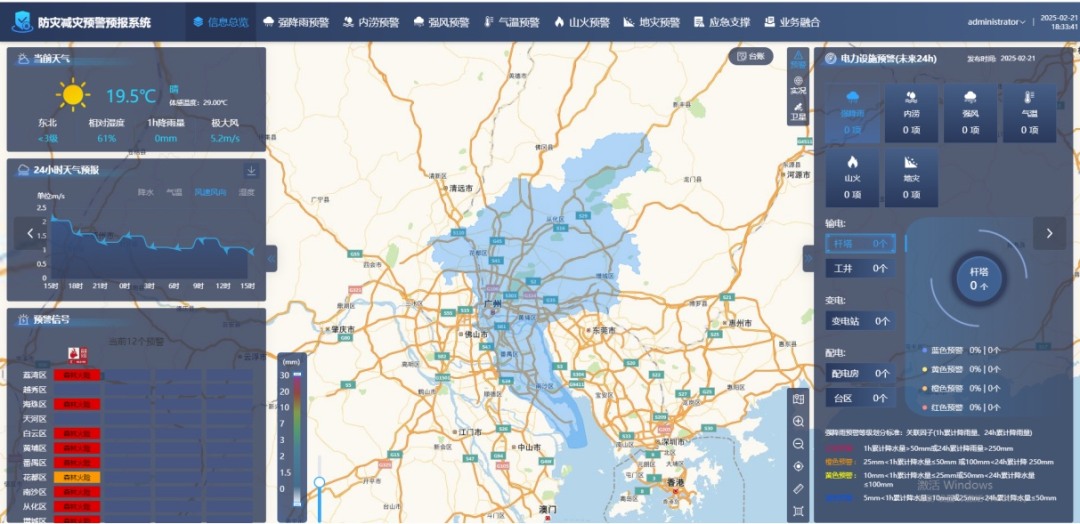The width and height of the screenshot is (1080, 524).
Task: Select the 山火 warning tile
Action: click(853, 178)
